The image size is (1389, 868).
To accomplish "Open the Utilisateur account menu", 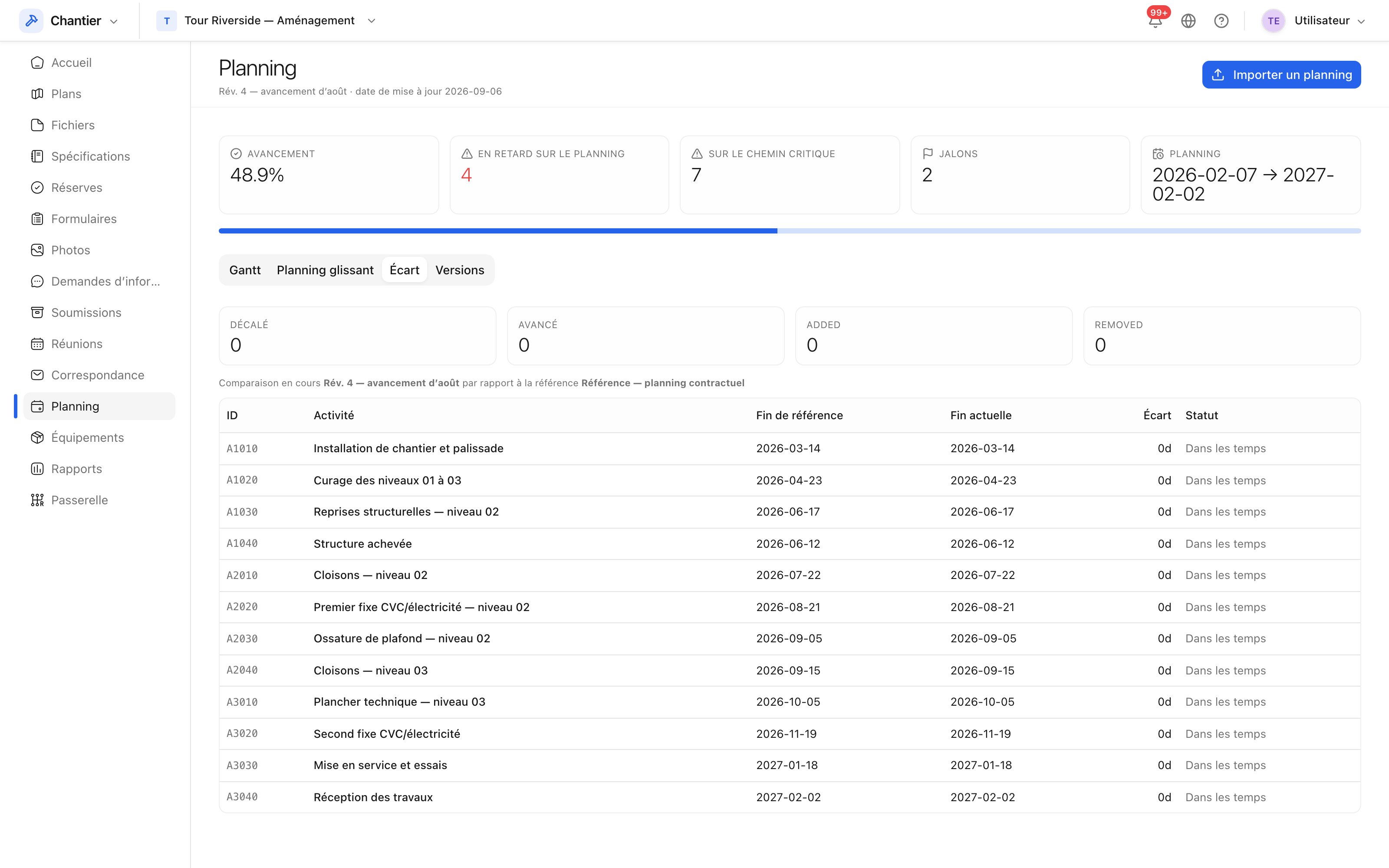I will pos(1313,21).
